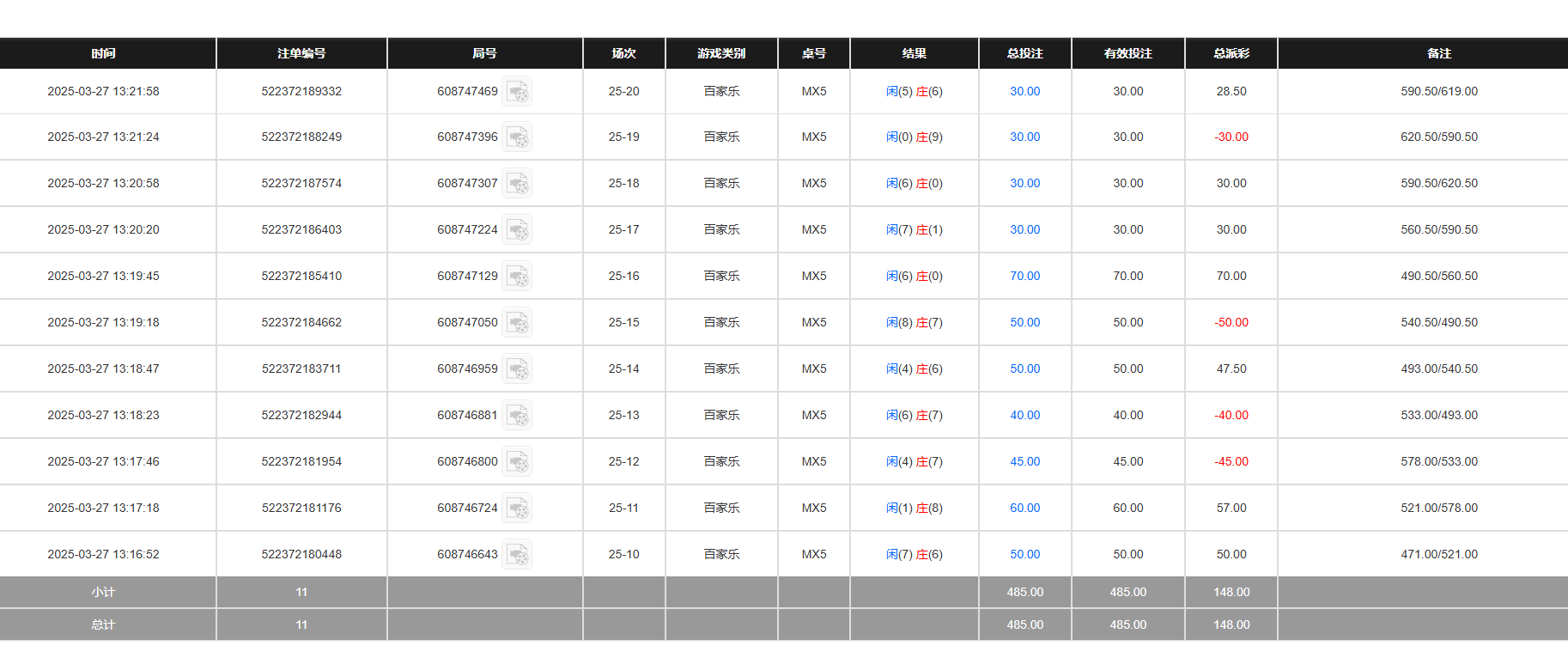The width and height of the screenshot is (1568, 670).
Task: Launch the replay icon beside 608747050
Action: click(x=517, y=323)
